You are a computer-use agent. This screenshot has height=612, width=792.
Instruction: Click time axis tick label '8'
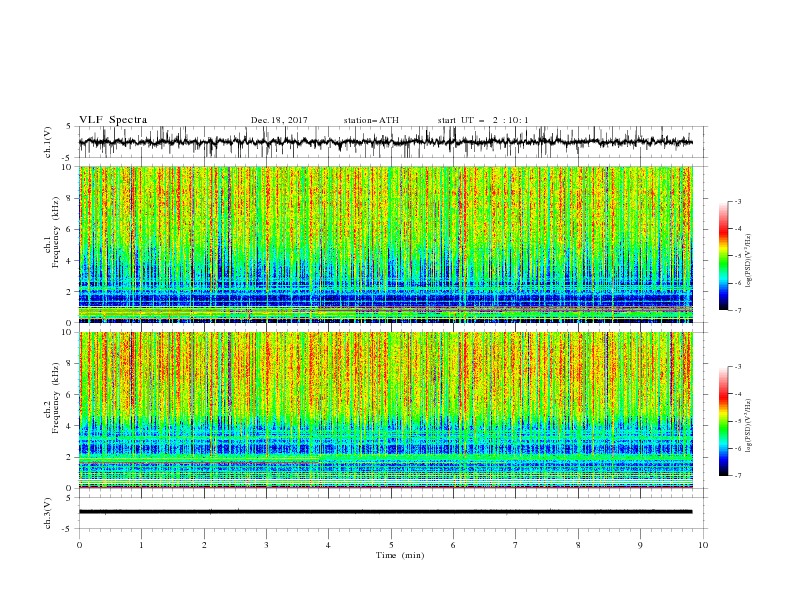pyautogui.click(x=578, y=545)
